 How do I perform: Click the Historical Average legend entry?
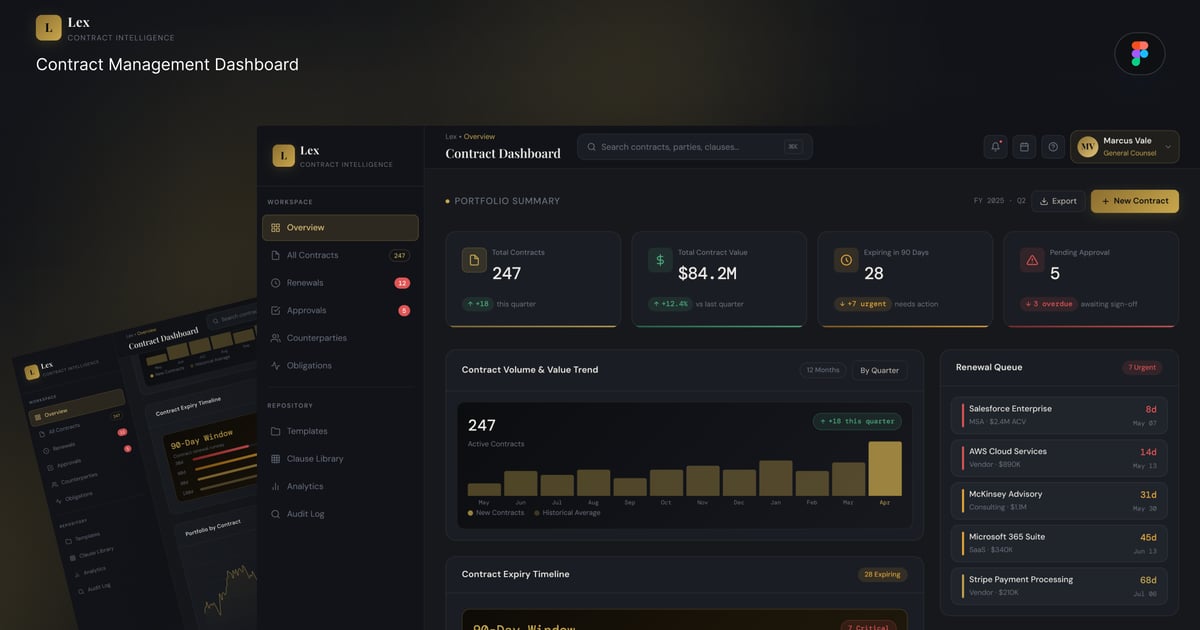click(567, 513)
